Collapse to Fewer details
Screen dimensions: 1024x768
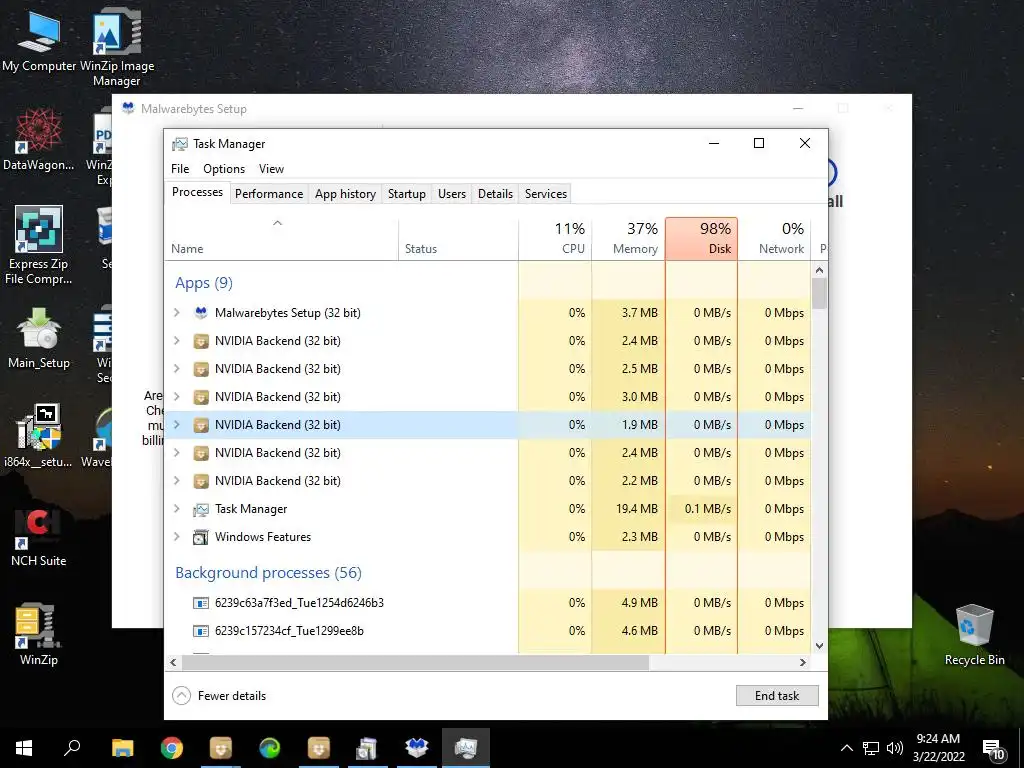(x=219, y=696)
